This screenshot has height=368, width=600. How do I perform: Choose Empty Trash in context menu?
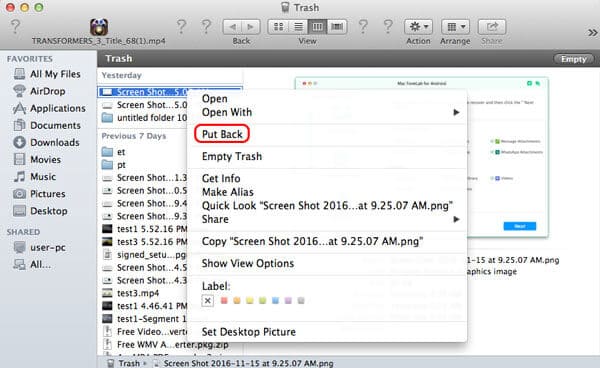pos(232,156)
